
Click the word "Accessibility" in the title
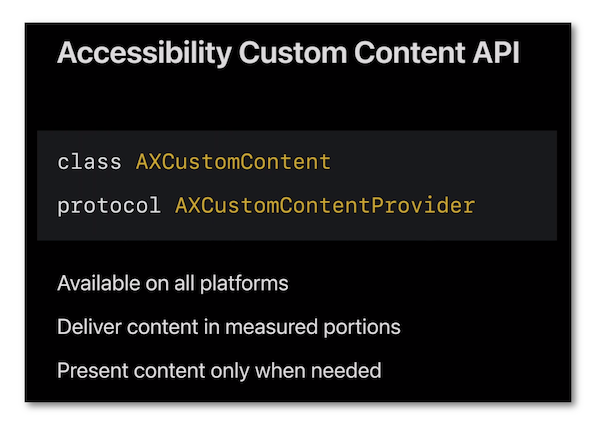pyautogui.click(x=143, y=54)
